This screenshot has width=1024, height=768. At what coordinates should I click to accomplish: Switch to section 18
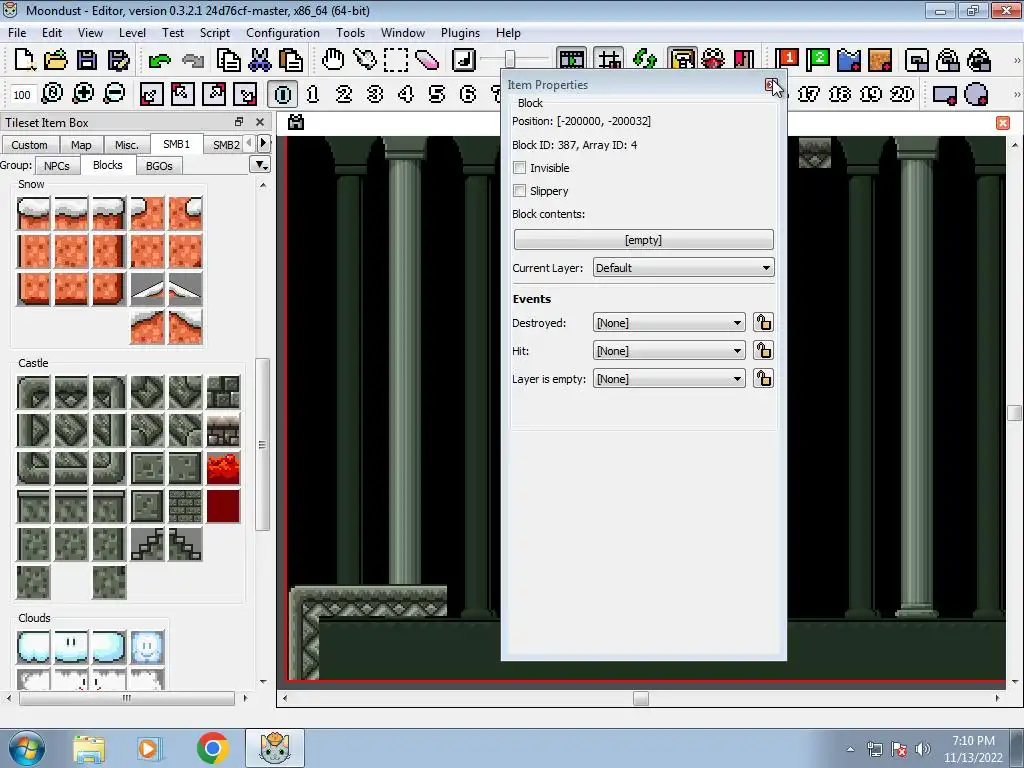840,94
